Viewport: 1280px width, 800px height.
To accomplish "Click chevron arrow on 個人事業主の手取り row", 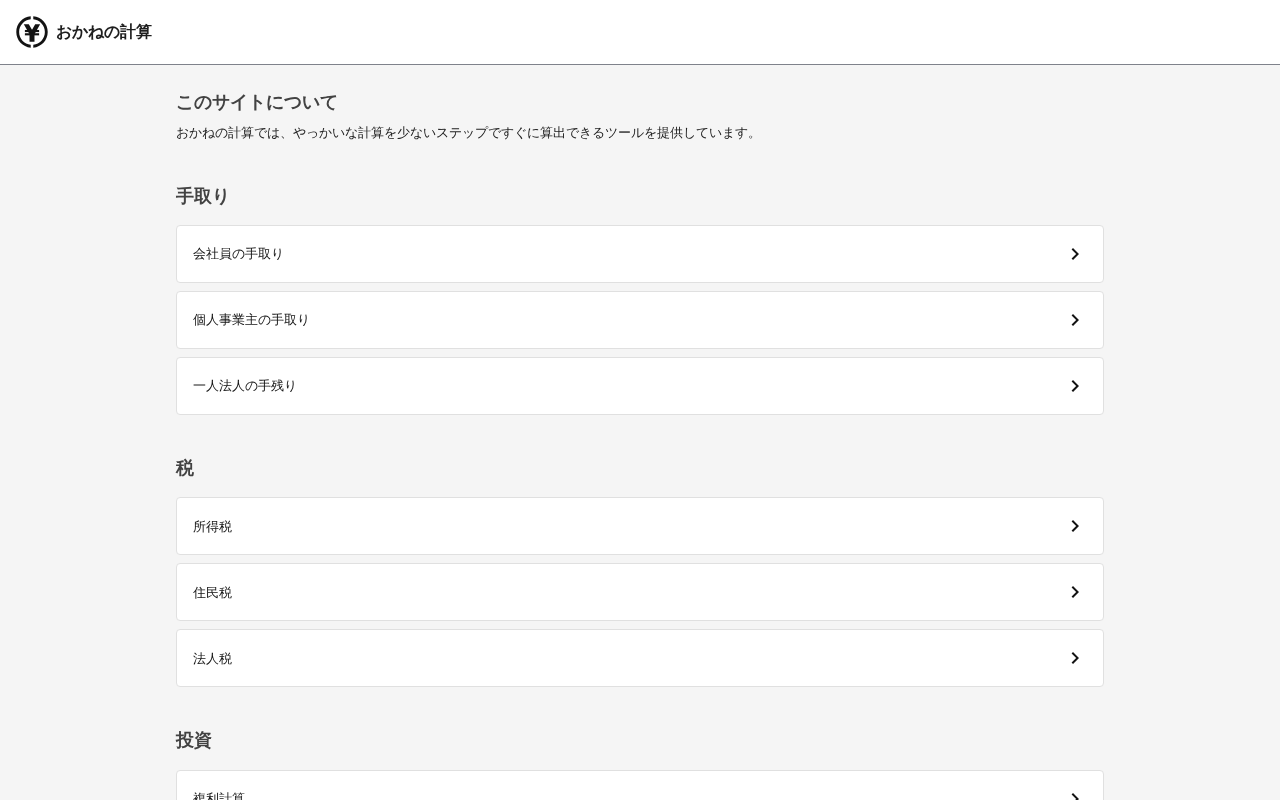I will pos(1075,320).
